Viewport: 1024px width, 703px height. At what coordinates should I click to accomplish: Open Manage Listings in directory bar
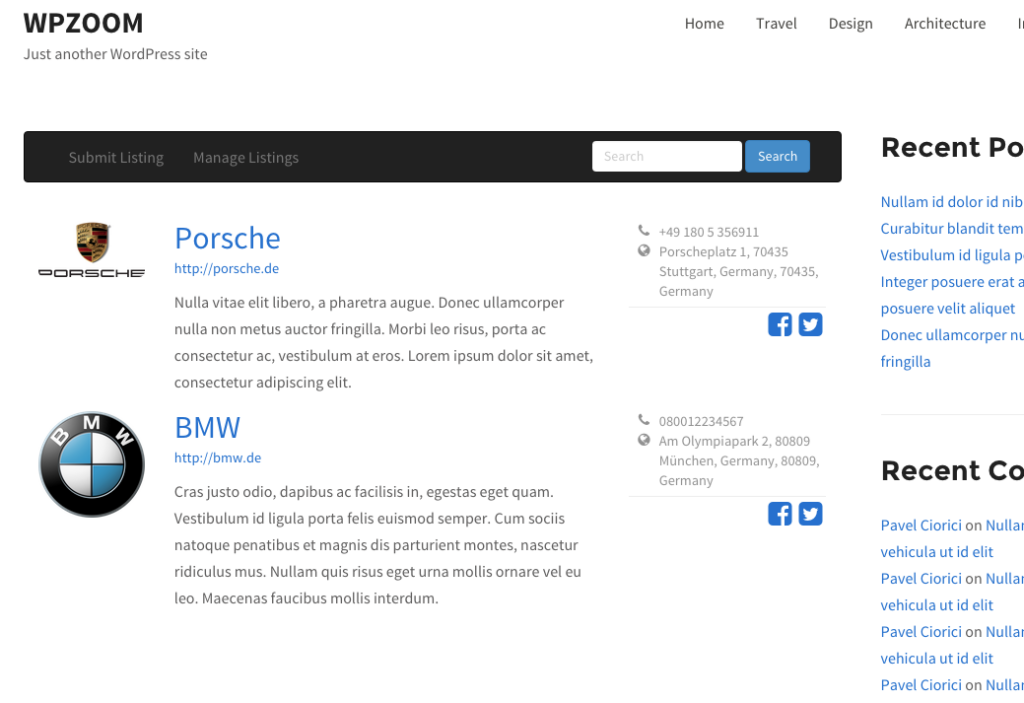tap(246, 157)
